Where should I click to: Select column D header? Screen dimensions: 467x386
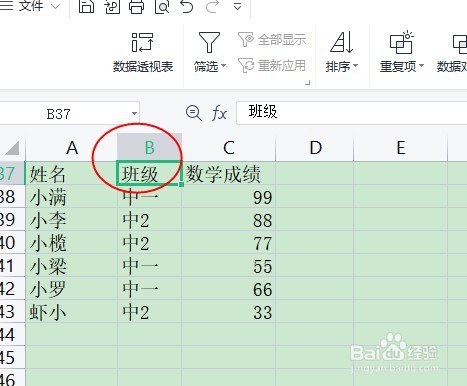(x=315, y=148)
